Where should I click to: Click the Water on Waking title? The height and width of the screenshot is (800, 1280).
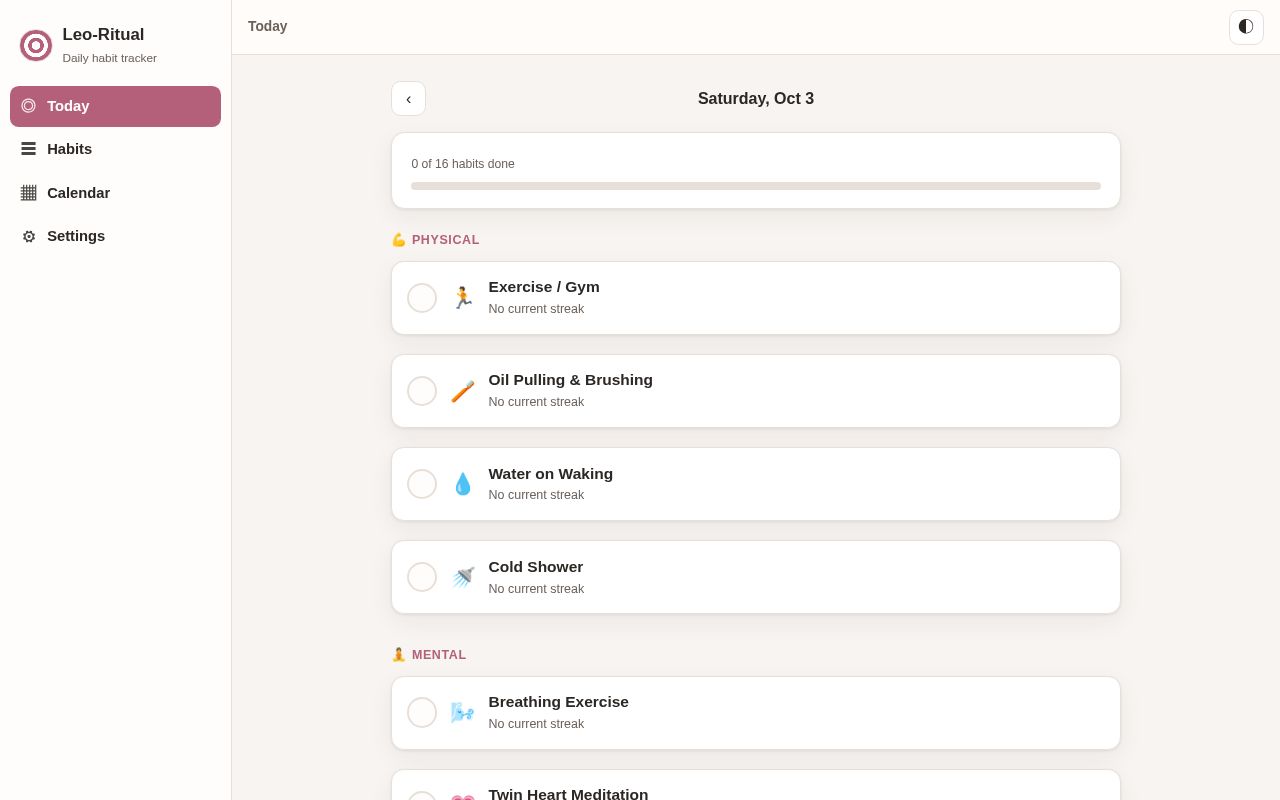click(x=551, y=474)
